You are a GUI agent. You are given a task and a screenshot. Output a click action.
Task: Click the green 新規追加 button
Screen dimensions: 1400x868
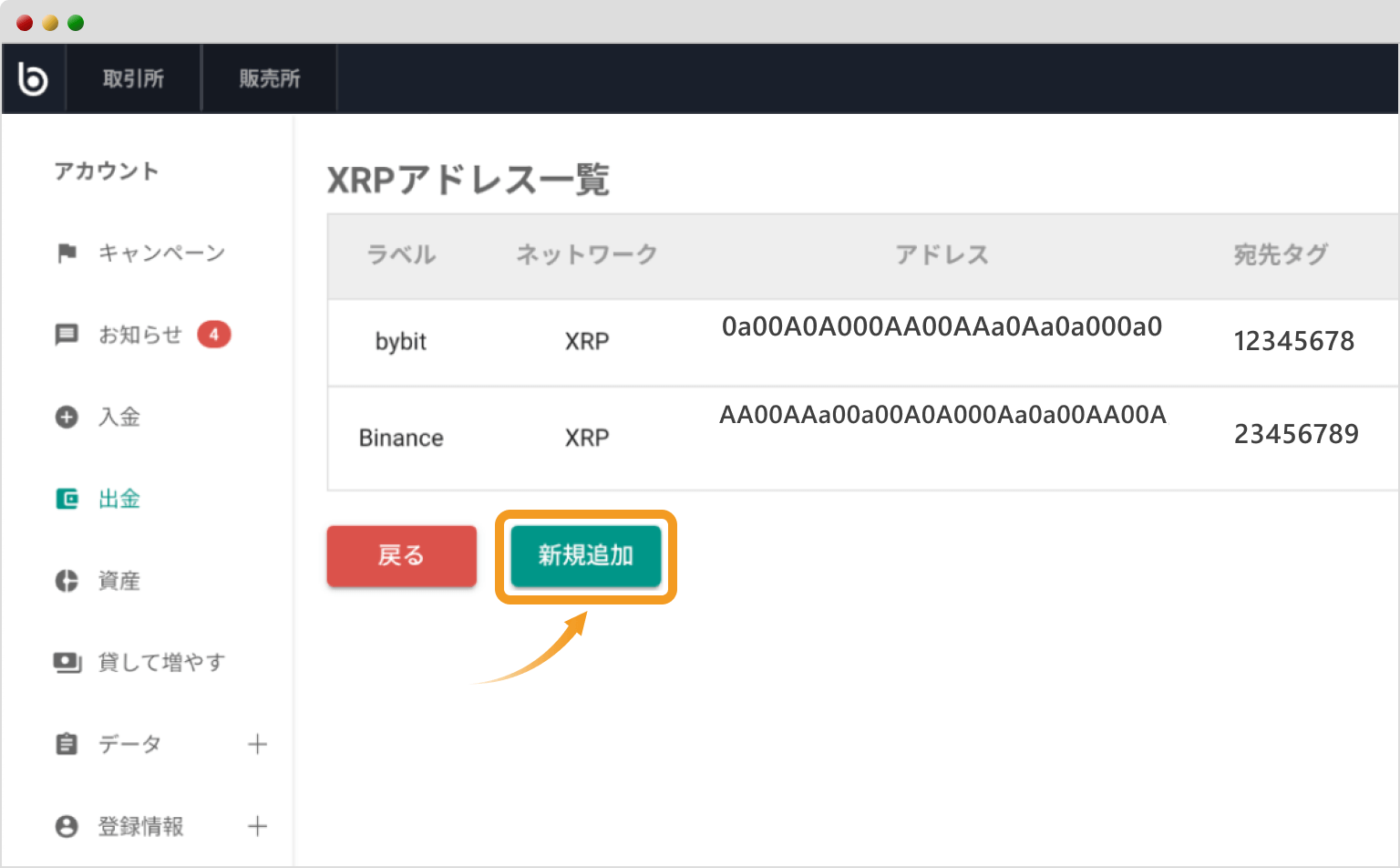pos(584,556)
